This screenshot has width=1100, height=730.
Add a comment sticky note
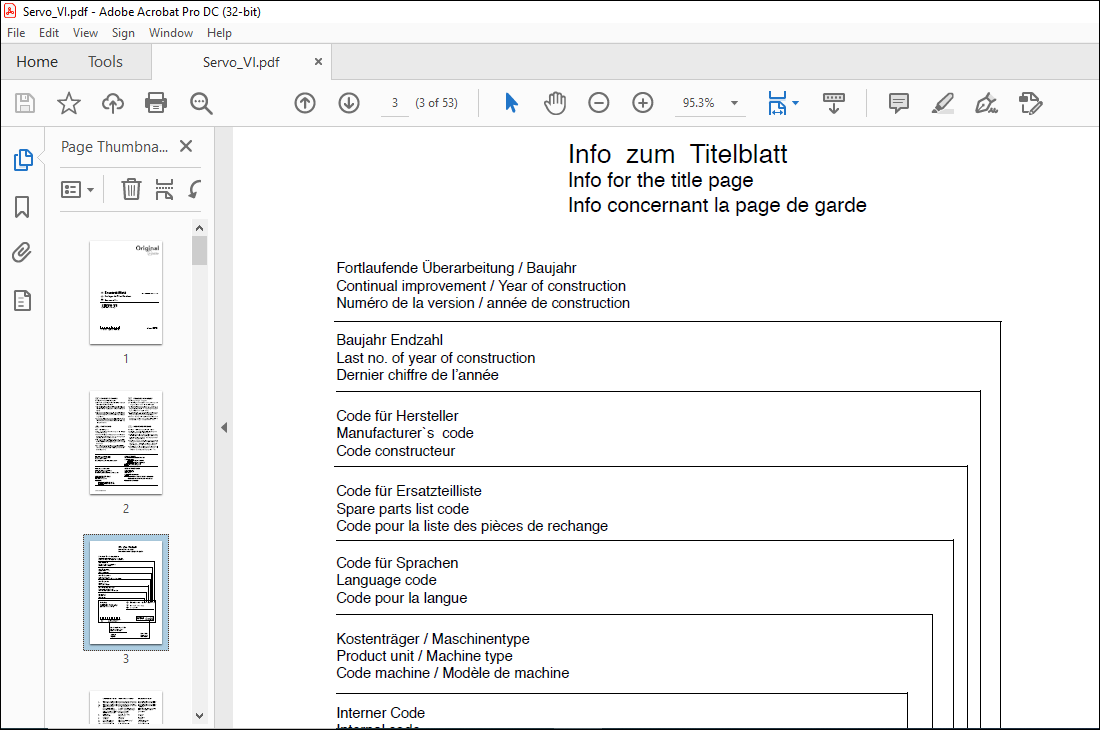[x=899, y=103]
